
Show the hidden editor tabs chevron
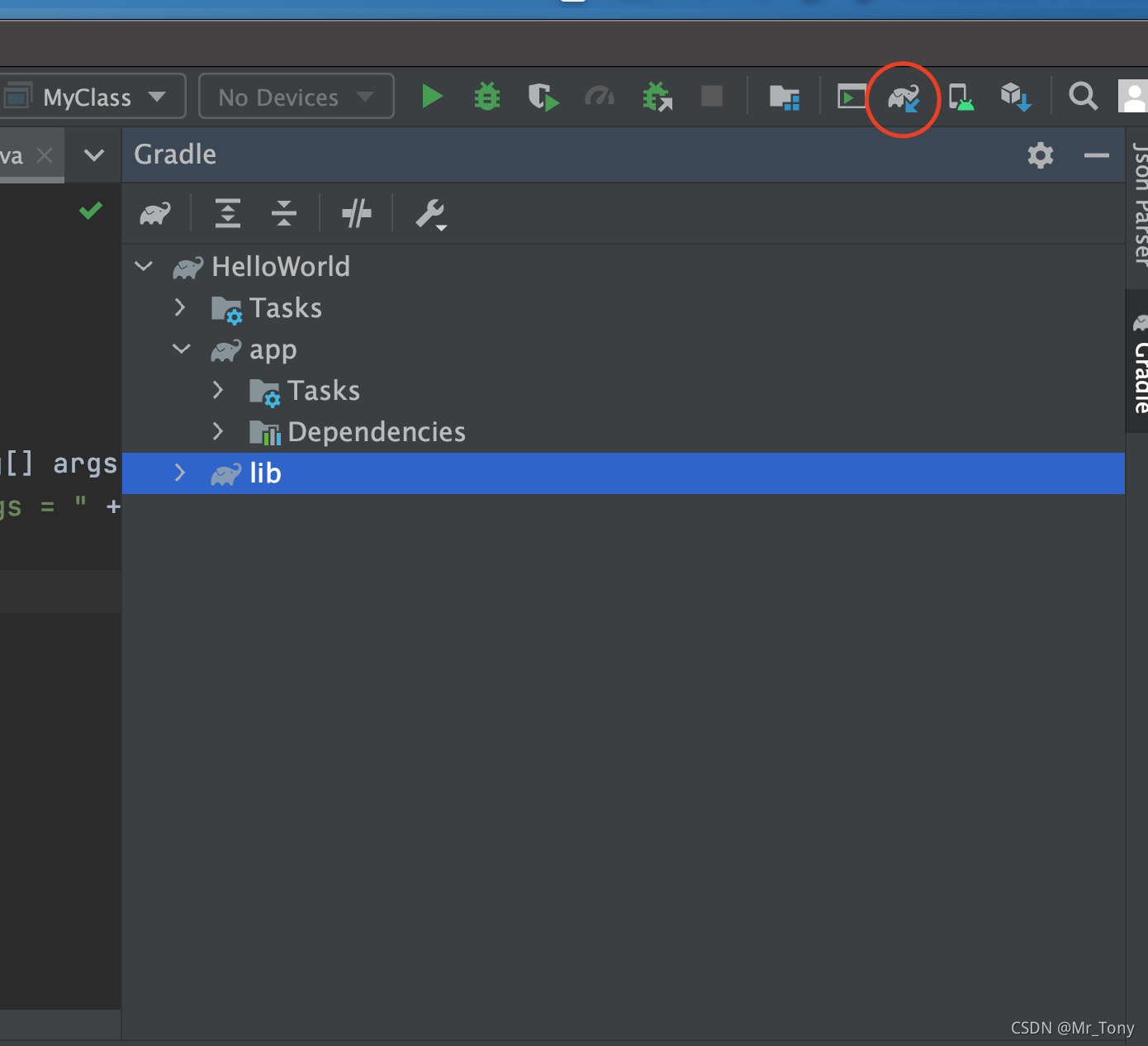[94, 155]
